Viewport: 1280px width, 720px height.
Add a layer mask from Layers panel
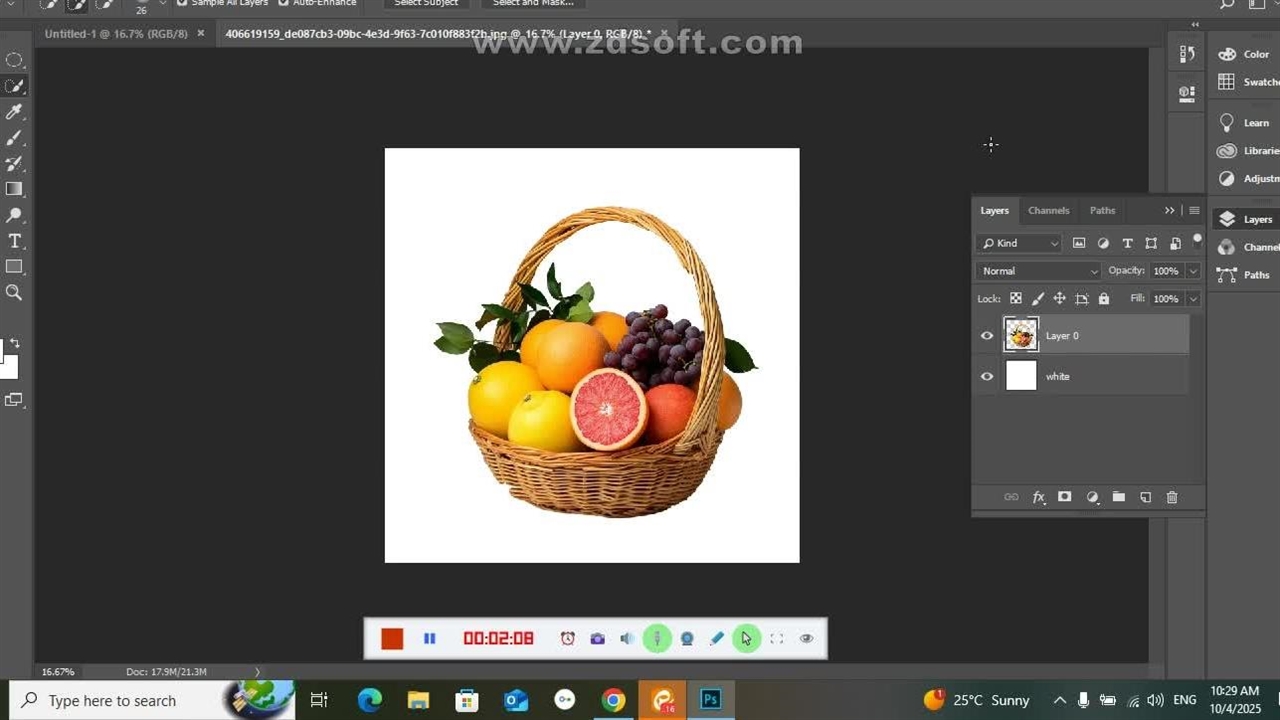tap(1065, 497)
